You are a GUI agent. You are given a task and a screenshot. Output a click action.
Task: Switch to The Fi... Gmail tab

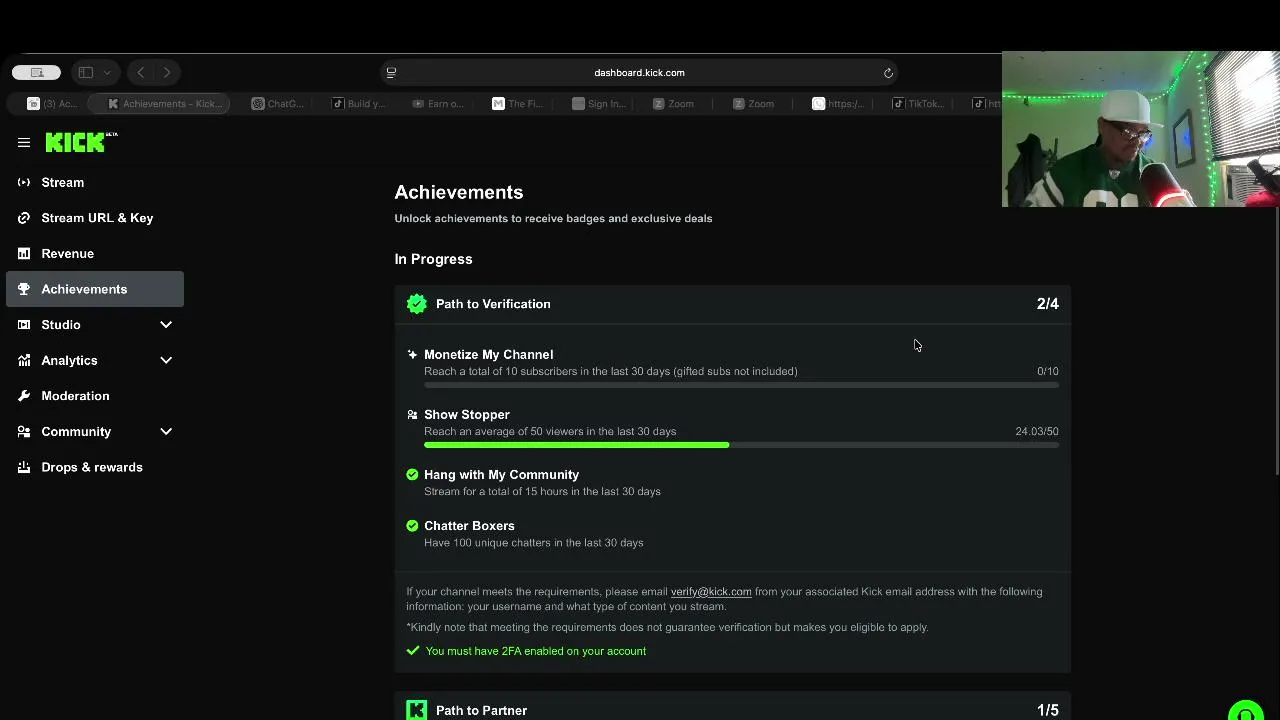[519, 104]
